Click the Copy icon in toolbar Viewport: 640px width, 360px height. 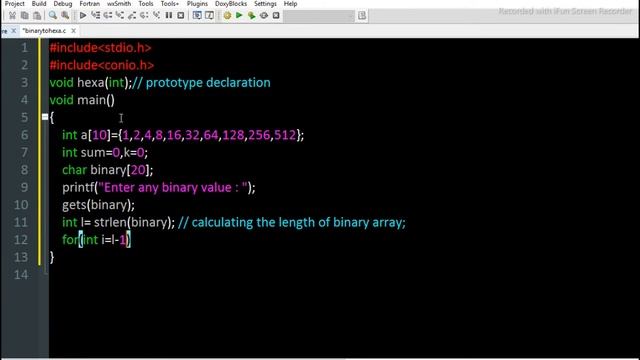(x=24, y=16)
